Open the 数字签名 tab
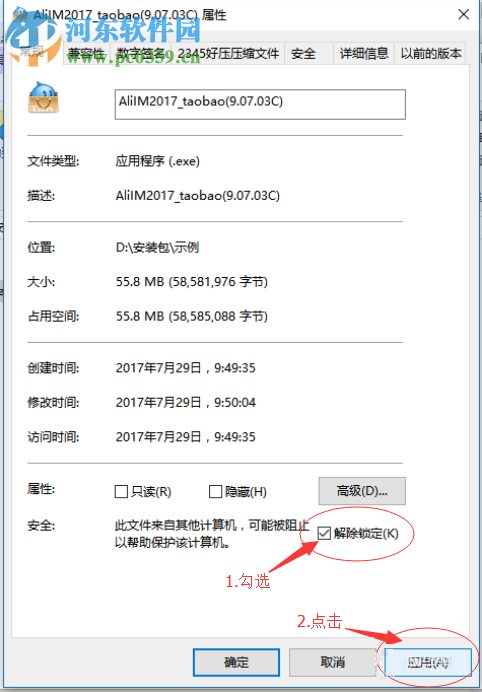Screen dimensions: 482x692 (141, 54)
